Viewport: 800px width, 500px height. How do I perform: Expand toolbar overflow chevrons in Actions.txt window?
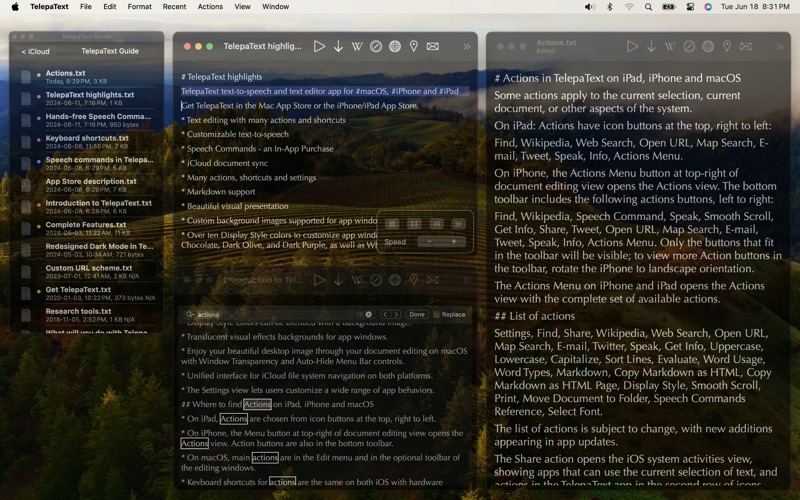(x=780, y=46)
